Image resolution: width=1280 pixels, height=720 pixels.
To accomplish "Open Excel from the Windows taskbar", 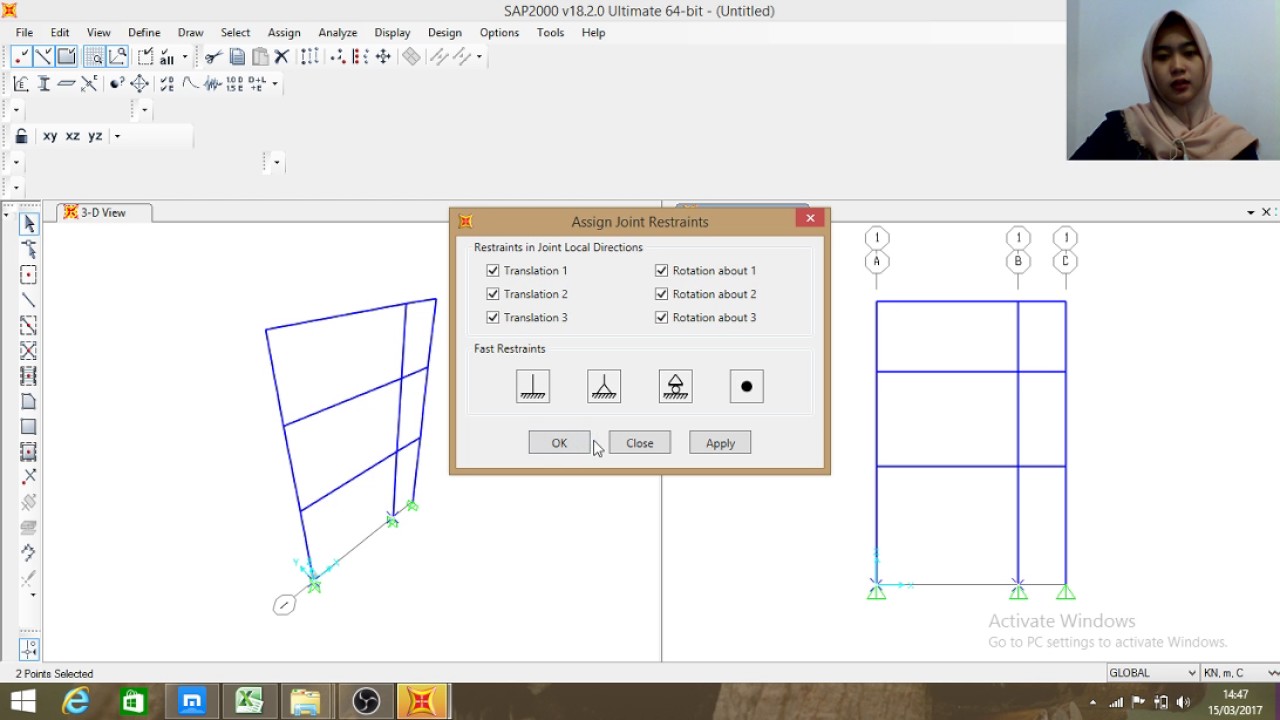I will 249,702.
